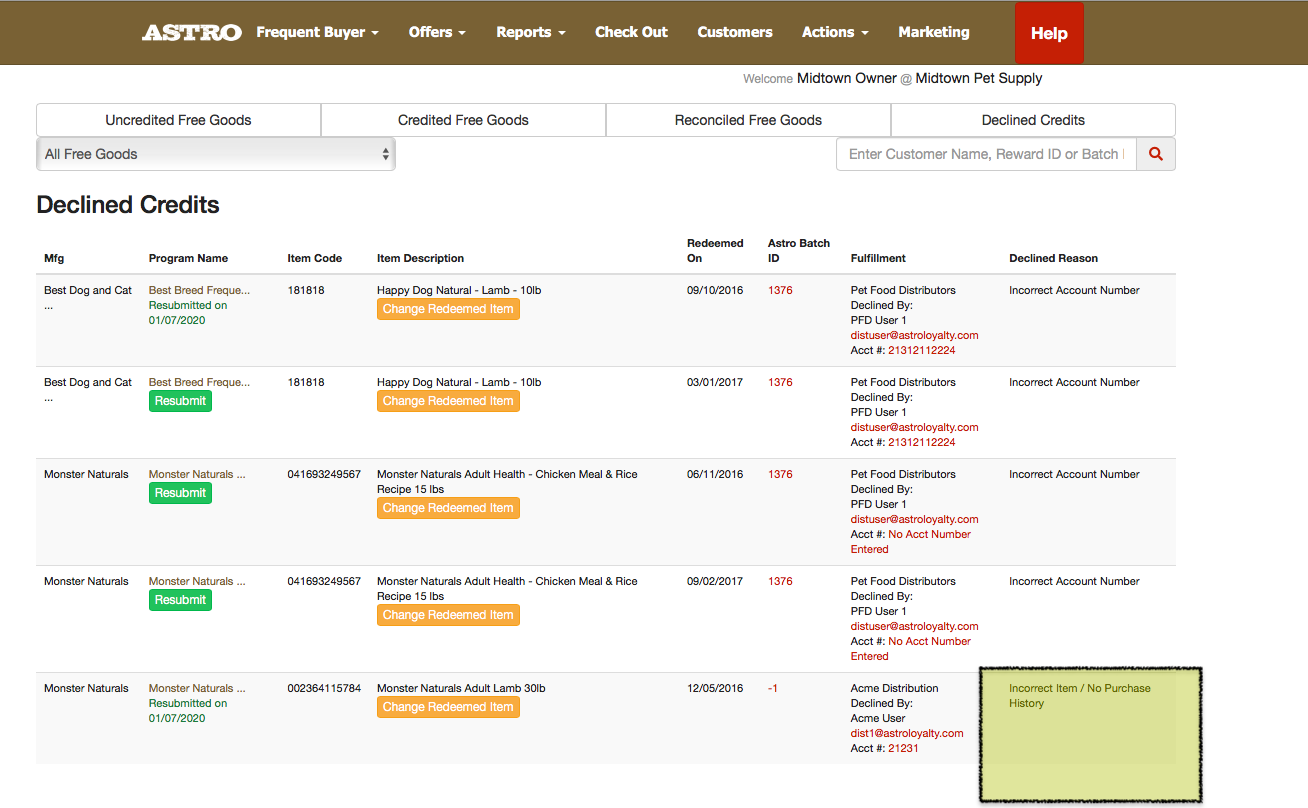Click the Acme Distribution fulfillment text
Viewport: 1308px width, 808px height.
point(895,688)
